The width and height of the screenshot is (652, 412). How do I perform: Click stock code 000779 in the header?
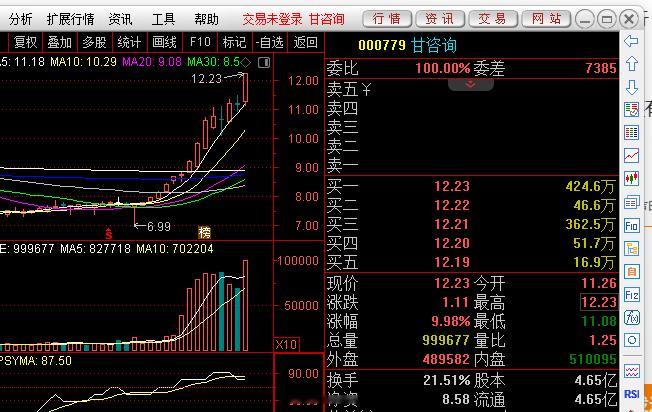[x=382, y=45]
